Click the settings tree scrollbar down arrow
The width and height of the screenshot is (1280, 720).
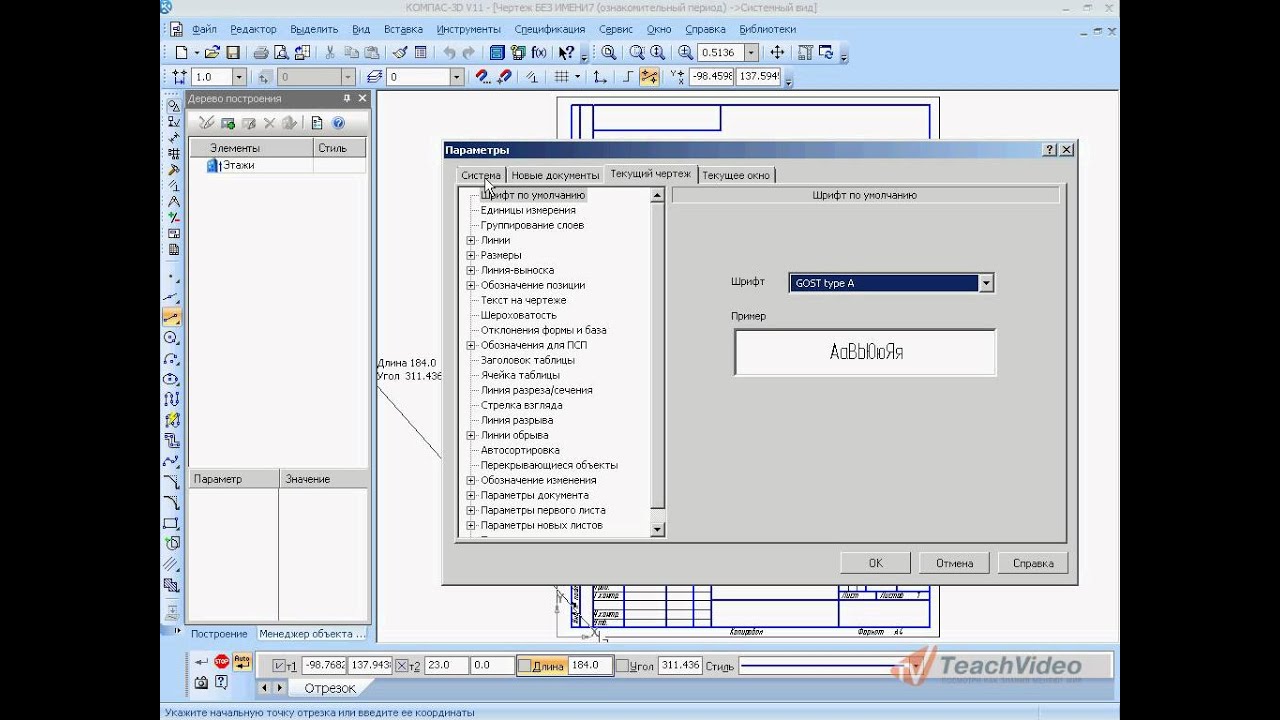click(657, 529)
